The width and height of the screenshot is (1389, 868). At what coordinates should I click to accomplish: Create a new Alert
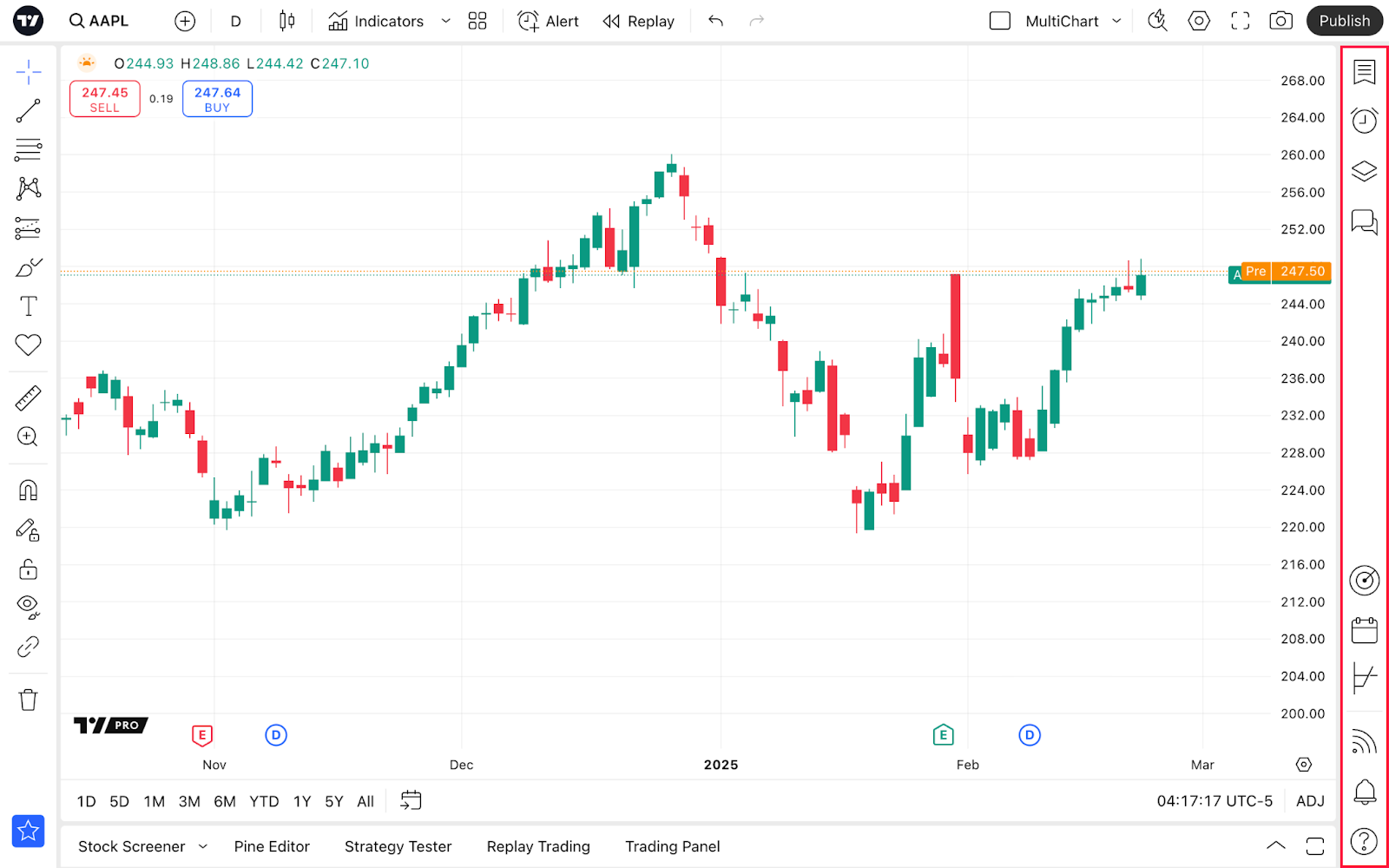pos(548,21)
